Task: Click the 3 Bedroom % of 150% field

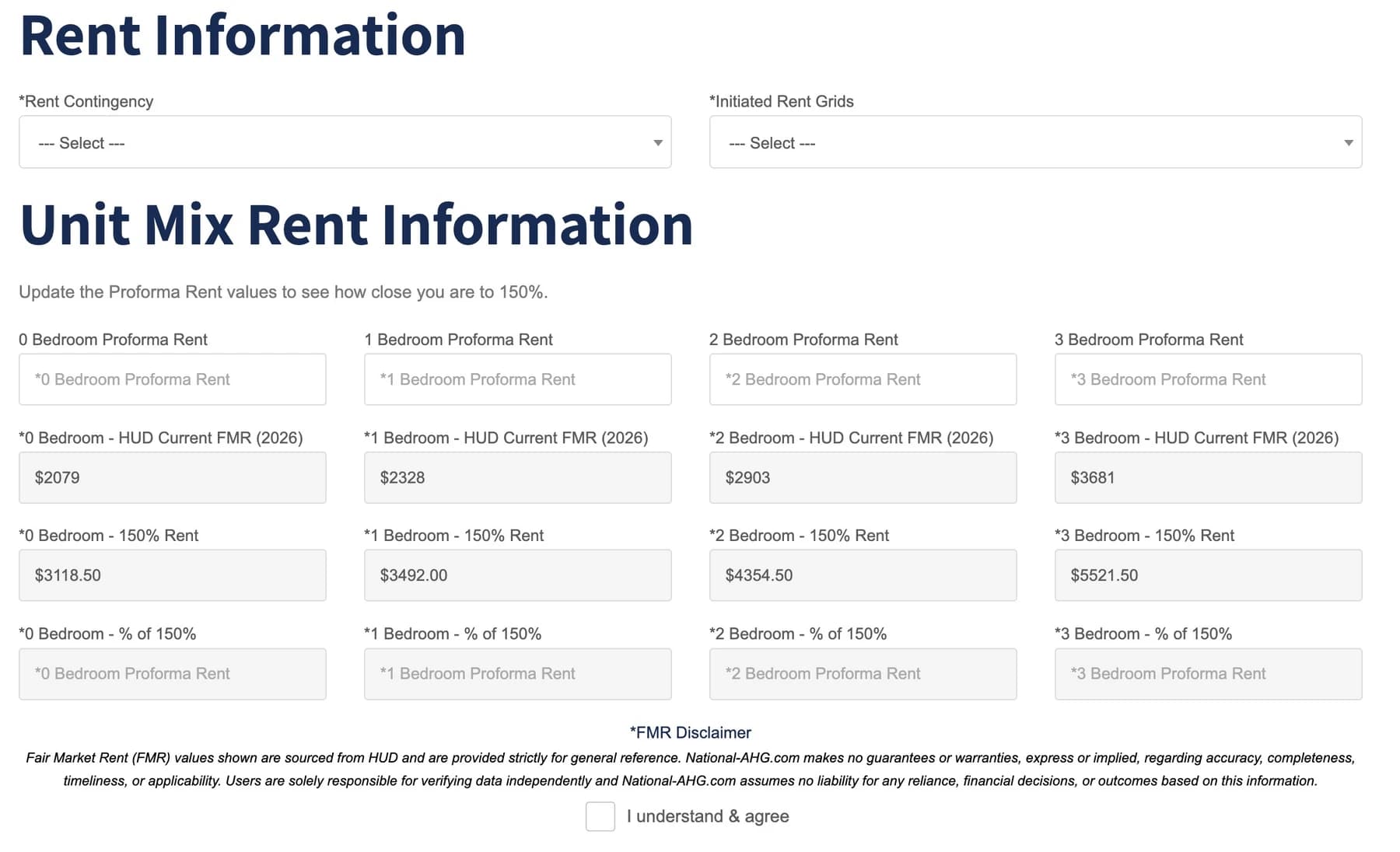Action: [x=1208, y=674]
